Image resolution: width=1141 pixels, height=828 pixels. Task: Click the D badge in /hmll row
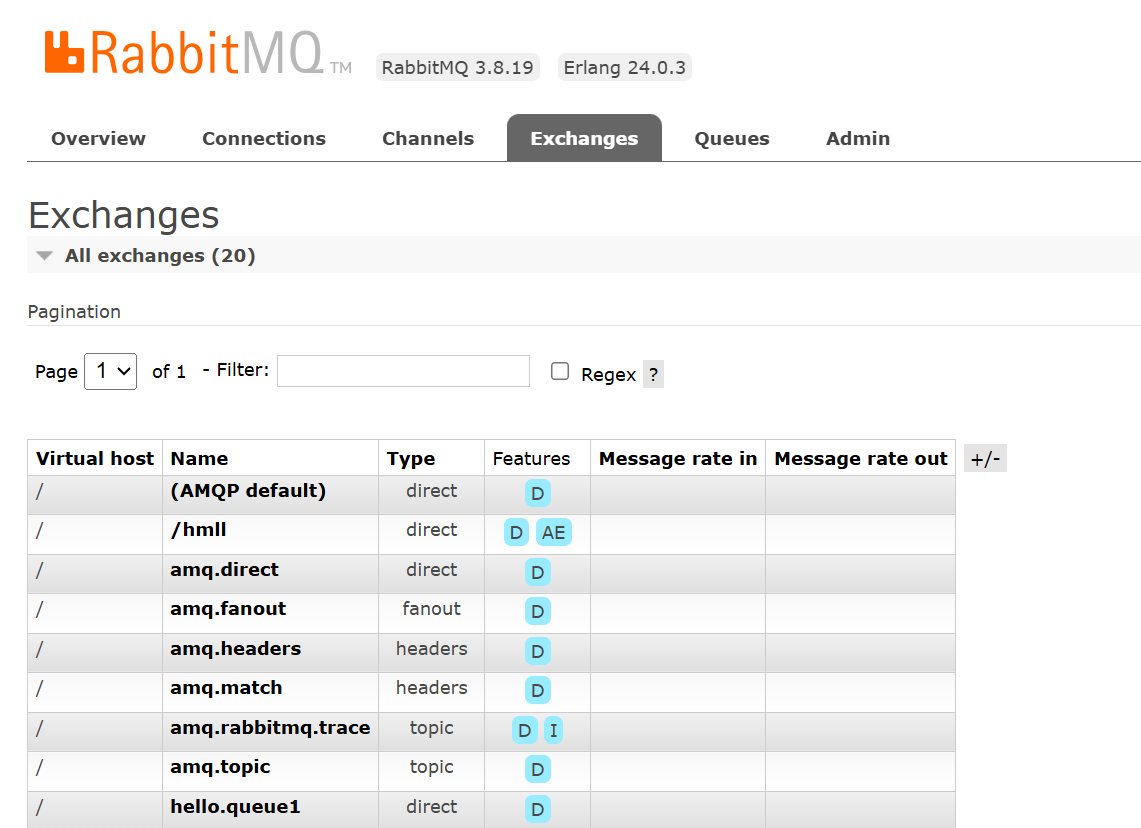point(517,533)
